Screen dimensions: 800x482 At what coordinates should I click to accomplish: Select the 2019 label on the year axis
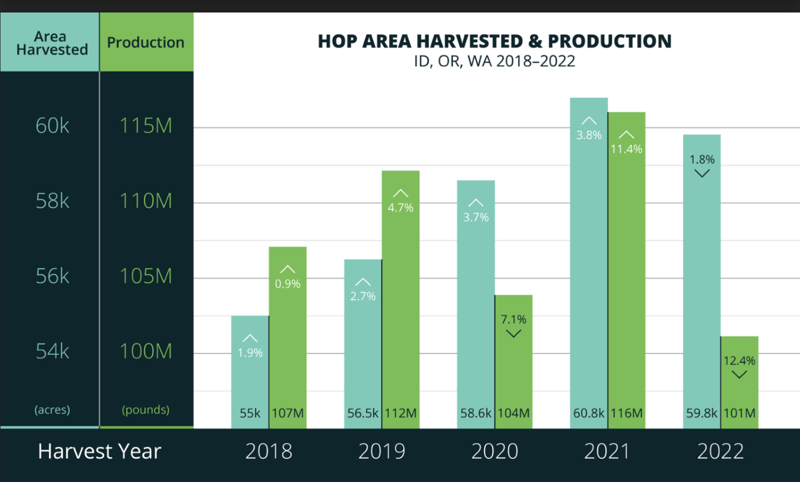[382, 451]
